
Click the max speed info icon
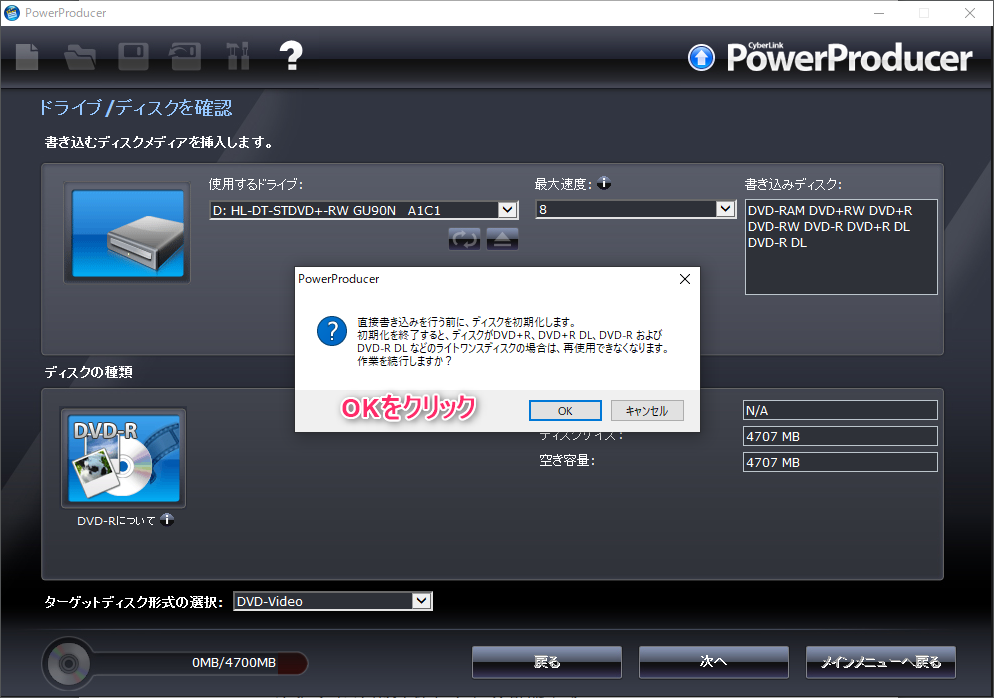click(604, 183)
